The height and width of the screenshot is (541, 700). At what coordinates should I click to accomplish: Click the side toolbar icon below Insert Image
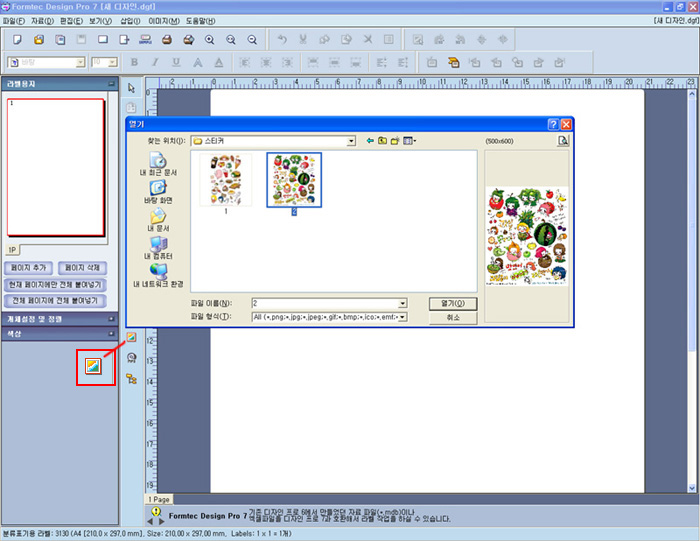click(x=131, y=358)
